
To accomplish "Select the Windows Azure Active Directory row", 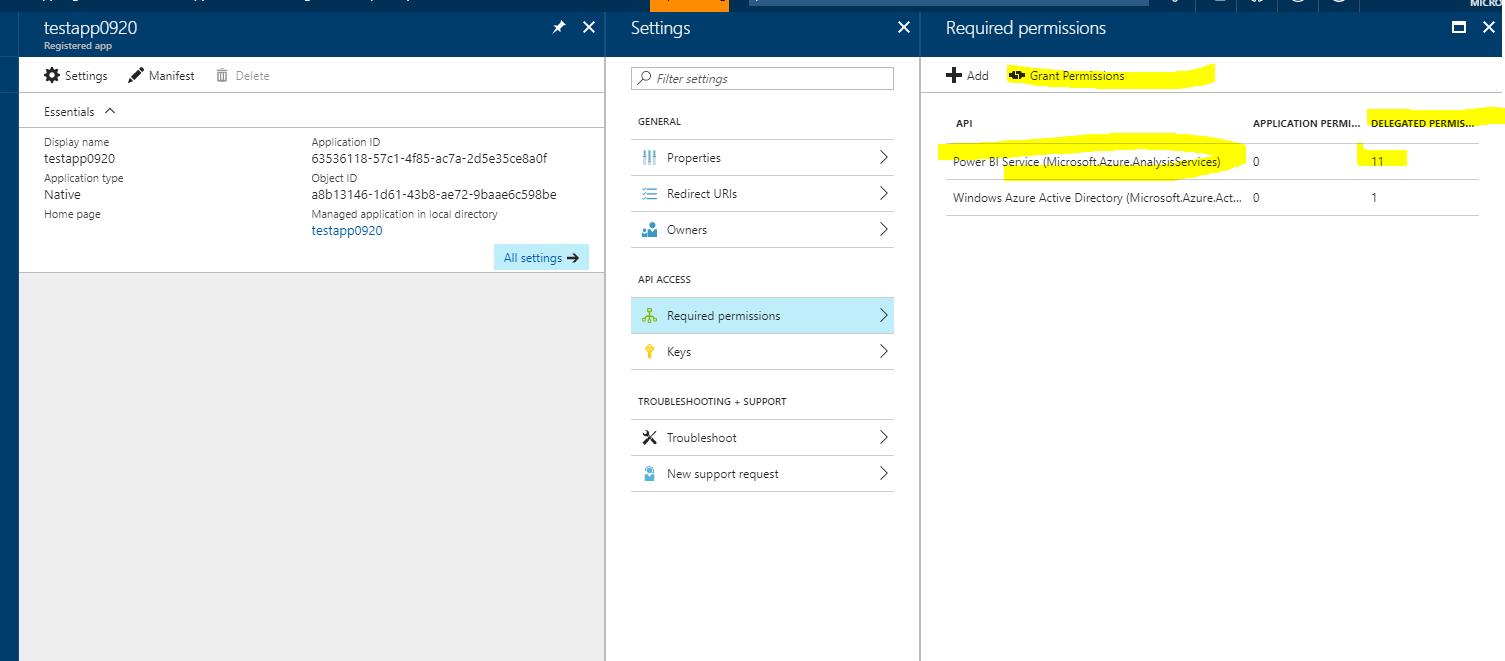I will (1212, 198).
